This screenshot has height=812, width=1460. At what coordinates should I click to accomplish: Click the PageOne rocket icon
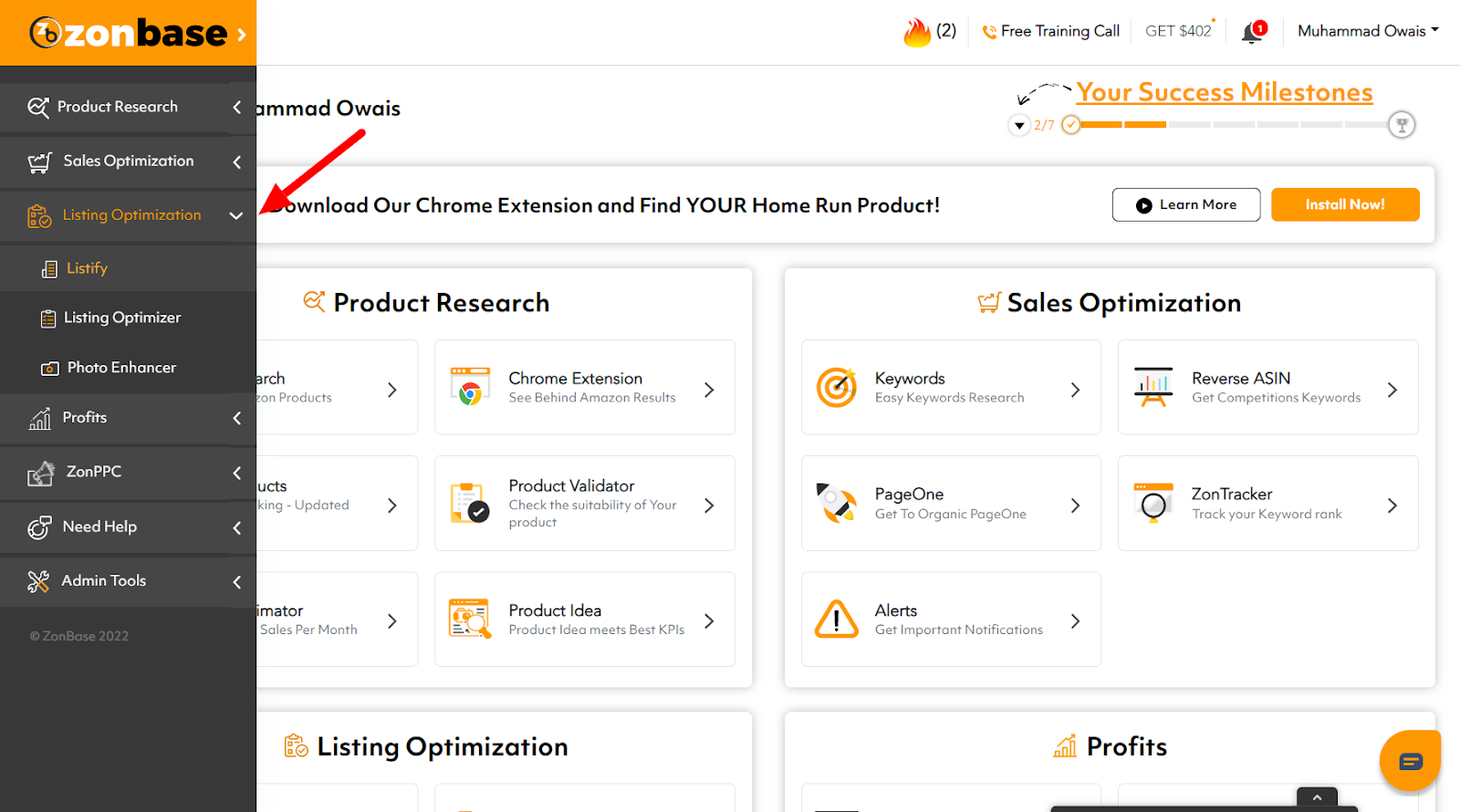click(837, 503)
